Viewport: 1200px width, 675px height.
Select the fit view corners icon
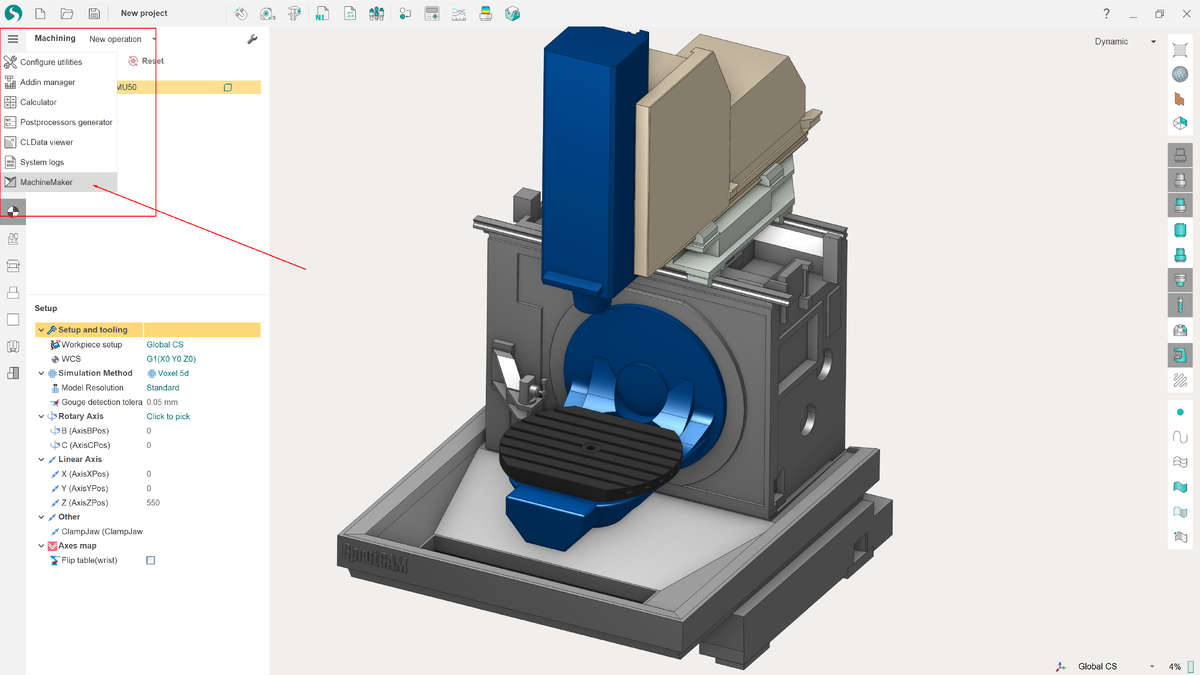tap(1180, 49)
